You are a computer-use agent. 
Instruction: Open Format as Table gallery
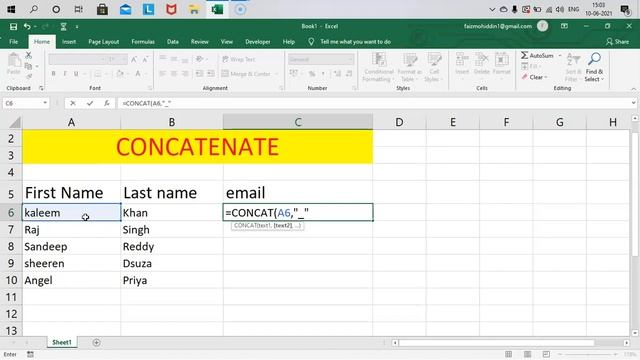pos(410,67)
